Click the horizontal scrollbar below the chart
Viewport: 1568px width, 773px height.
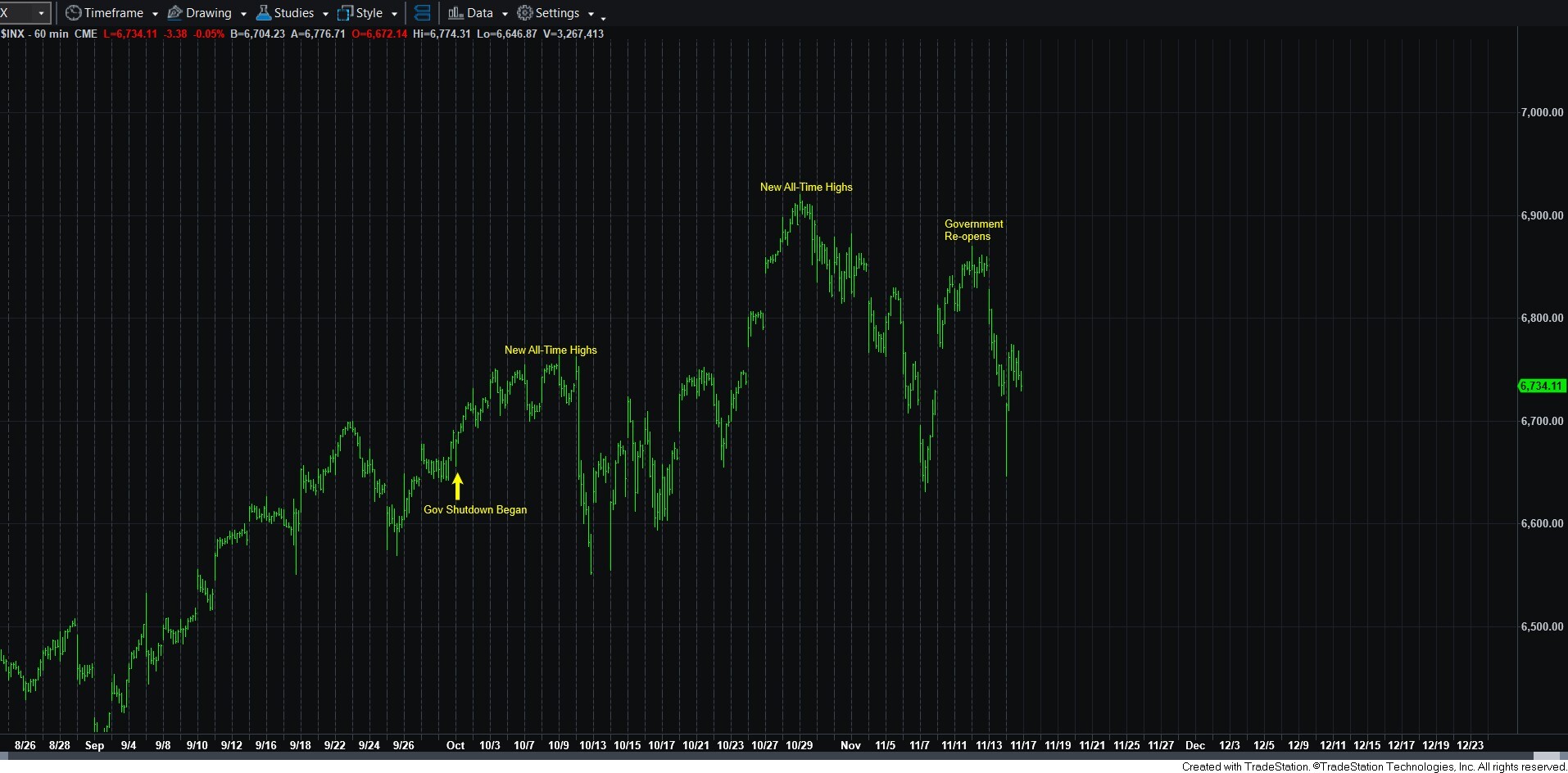pyautogui.click(x=766, y=756)
